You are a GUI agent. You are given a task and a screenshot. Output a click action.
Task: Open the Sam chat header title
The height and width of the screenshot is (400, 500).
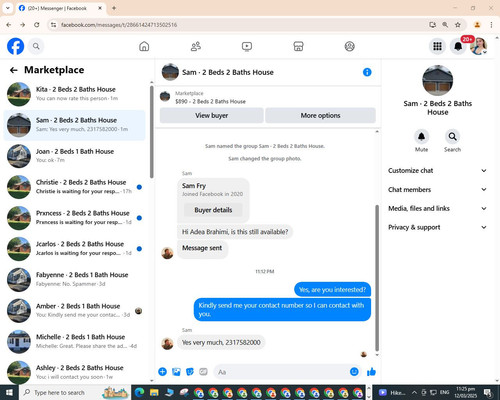pyautogui.click(x=228, y=72)
